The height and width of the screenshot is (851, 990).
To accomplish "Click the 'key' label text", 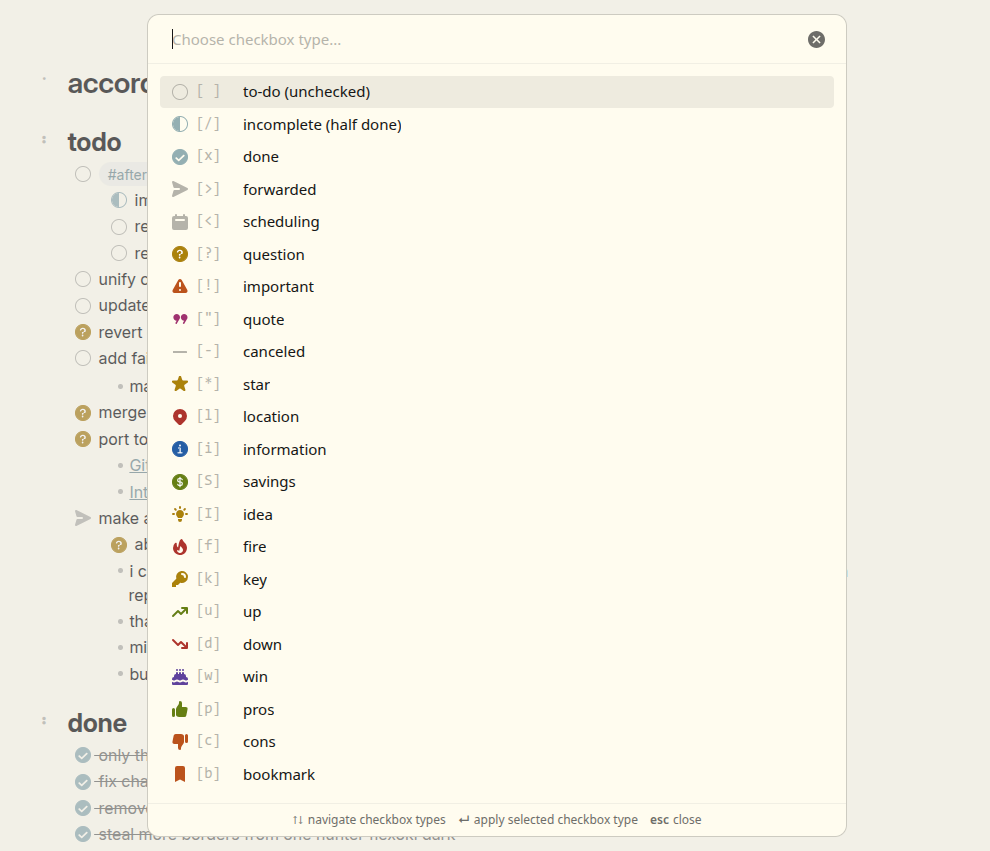I will [255, 580].
